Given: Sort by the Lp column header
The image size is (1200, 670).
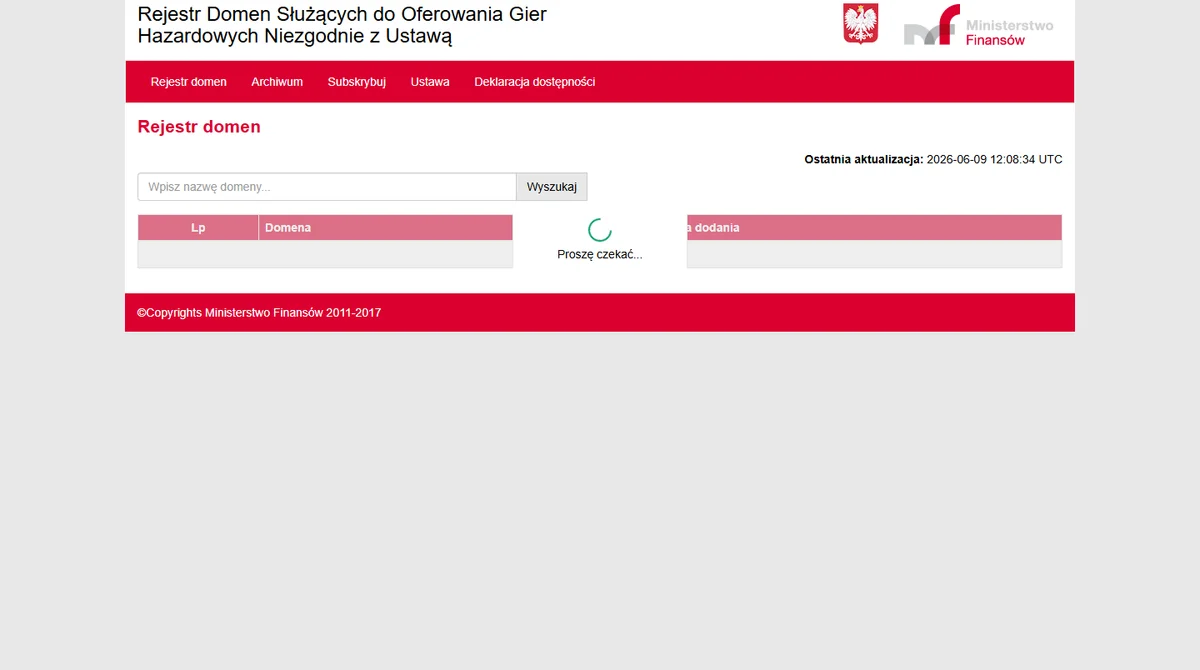Looking at the screenshot, I should coord(198,228).
